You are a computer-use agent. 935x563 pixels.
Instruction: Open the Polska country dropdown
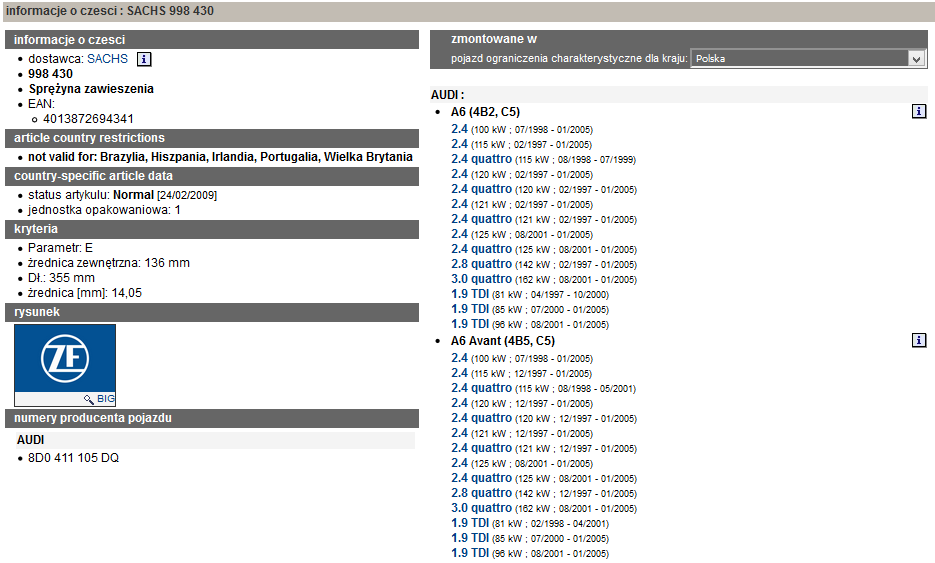click(x=808, y=58)
